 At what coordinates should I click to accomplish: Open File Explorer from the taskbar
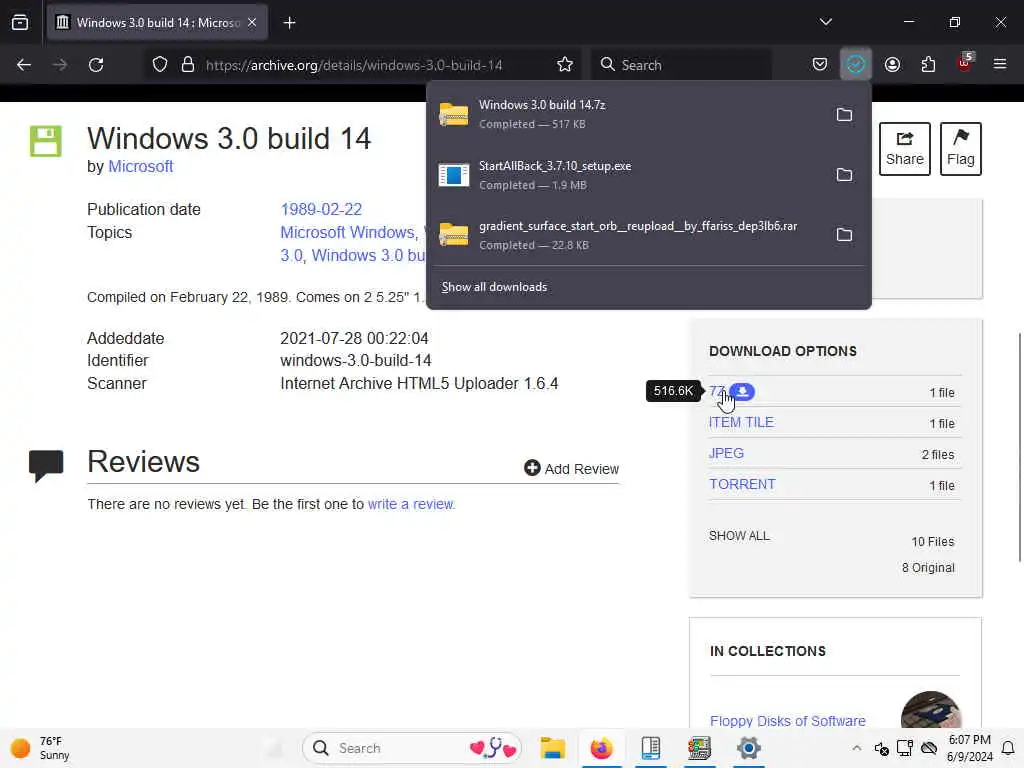tap(552, 748)
